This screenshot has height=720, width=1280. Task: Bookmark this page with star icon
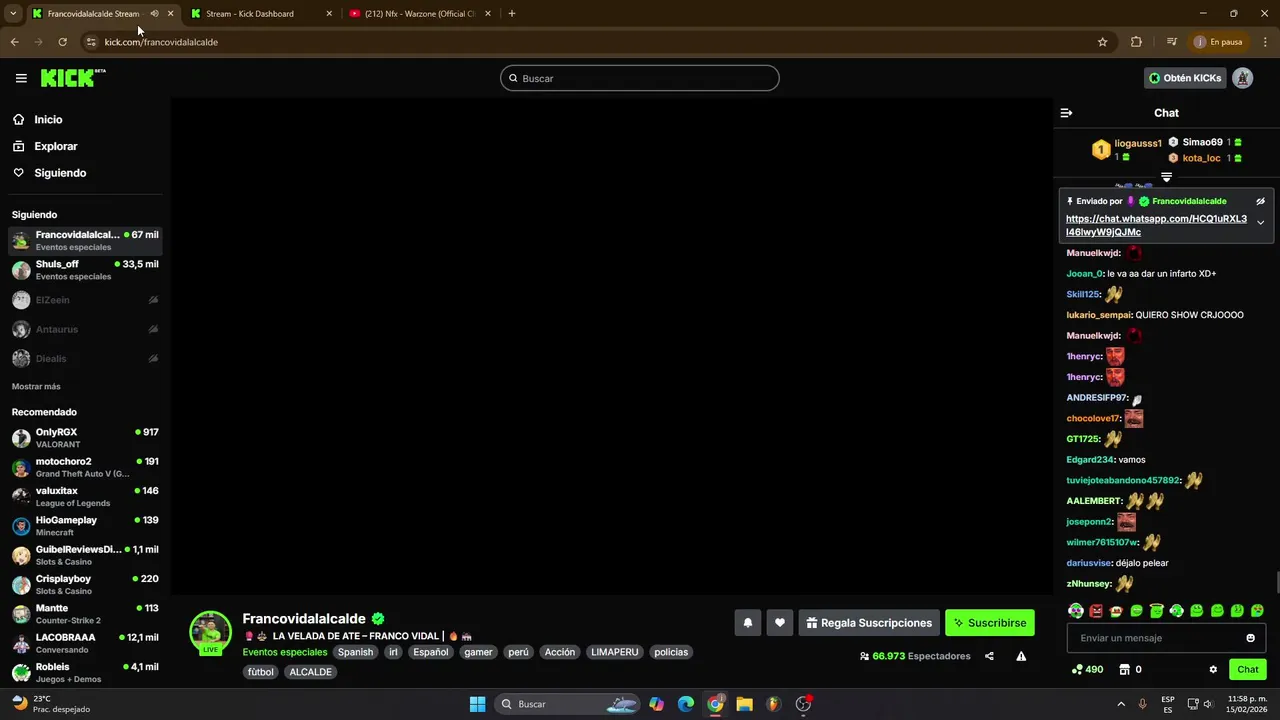pos(1102,42)
